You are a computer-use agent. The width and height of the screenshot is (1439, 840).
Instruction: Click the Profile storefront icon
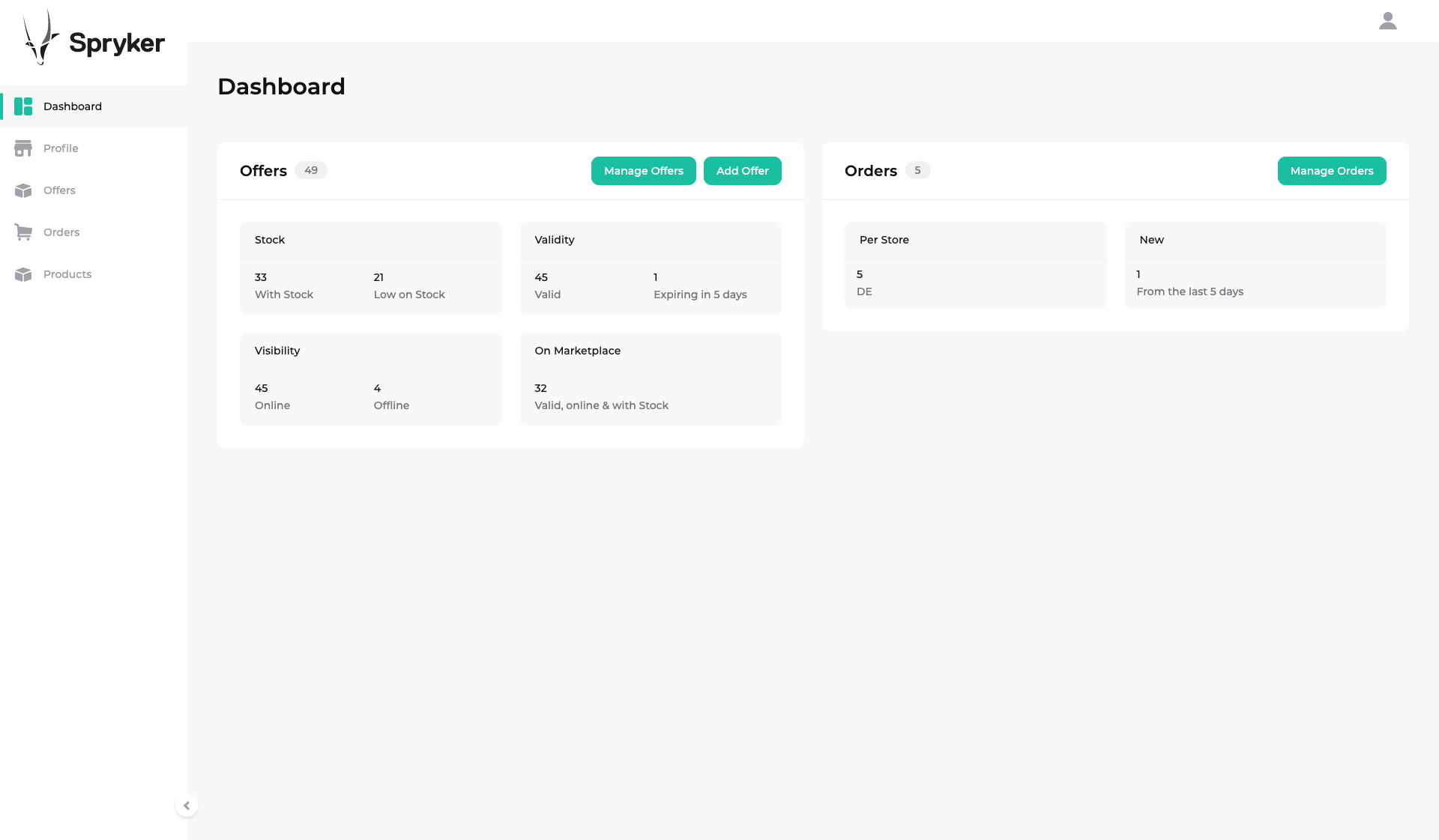click(23, 148)
